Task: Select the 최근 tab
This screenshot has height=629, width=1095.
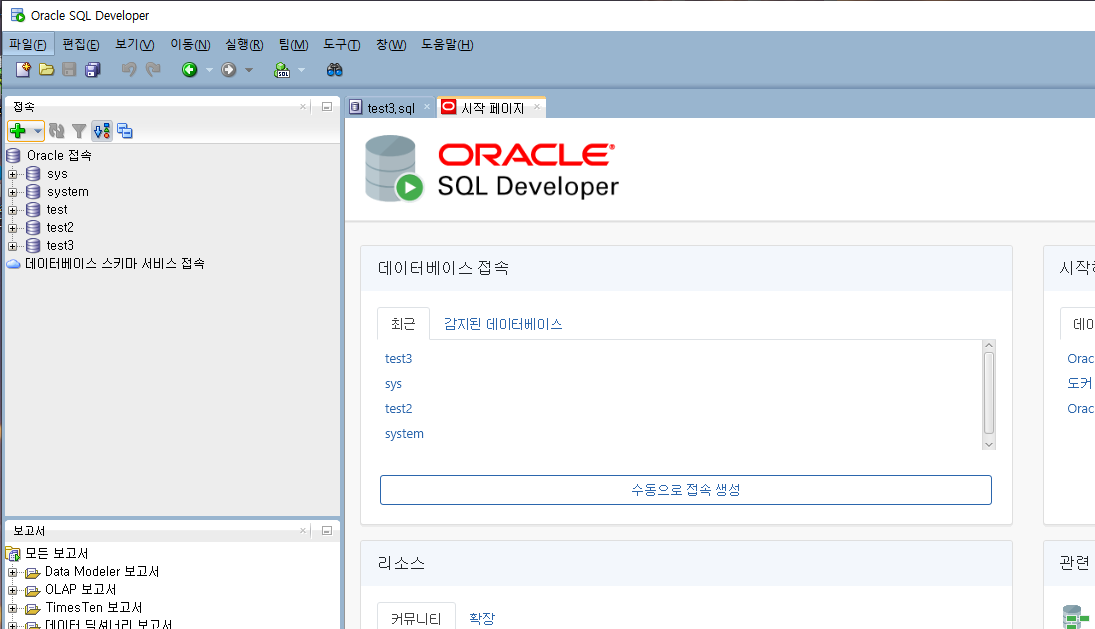Action: tap(403, 324)
